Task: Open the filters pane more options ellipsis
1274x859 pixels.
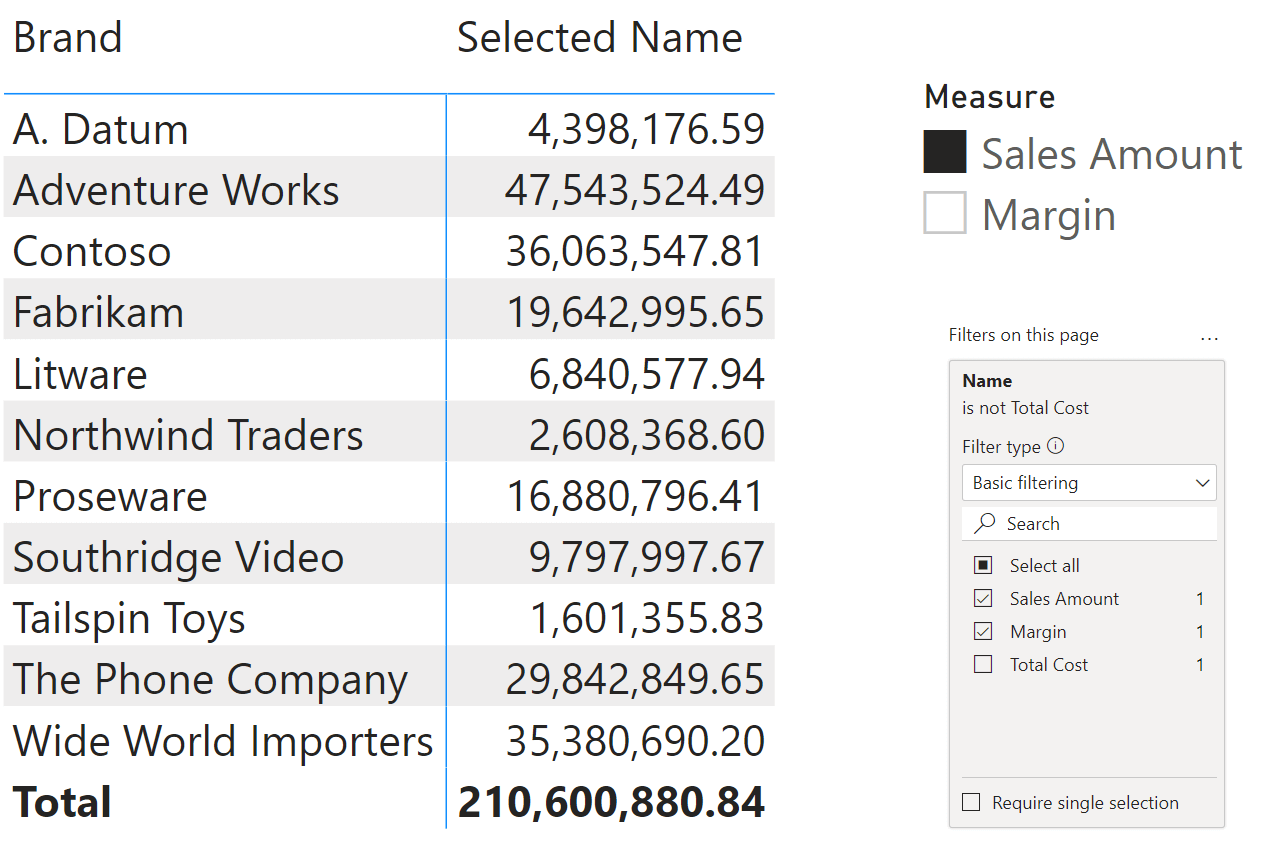Action: click(1209, 337)
